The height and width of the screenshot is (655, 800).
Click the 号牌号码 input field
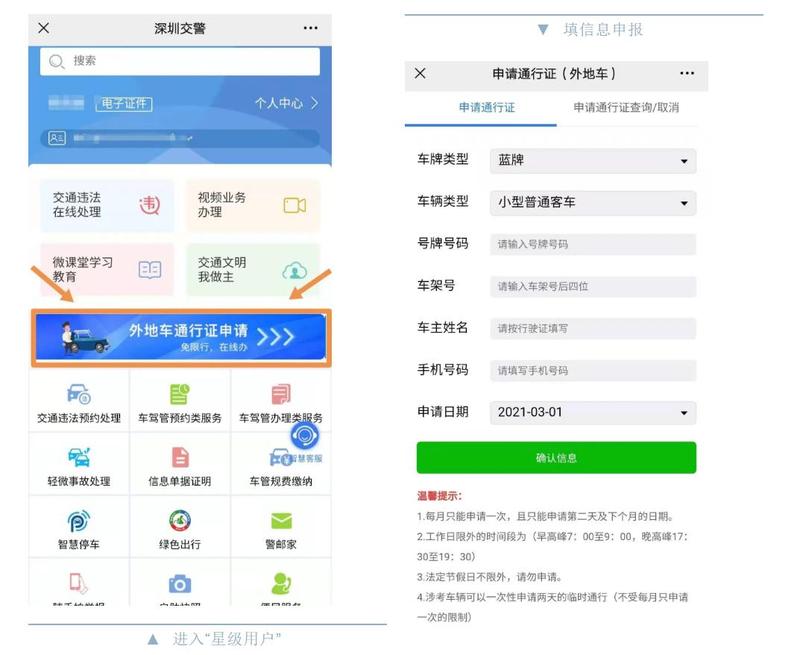(x=593, y=244)
